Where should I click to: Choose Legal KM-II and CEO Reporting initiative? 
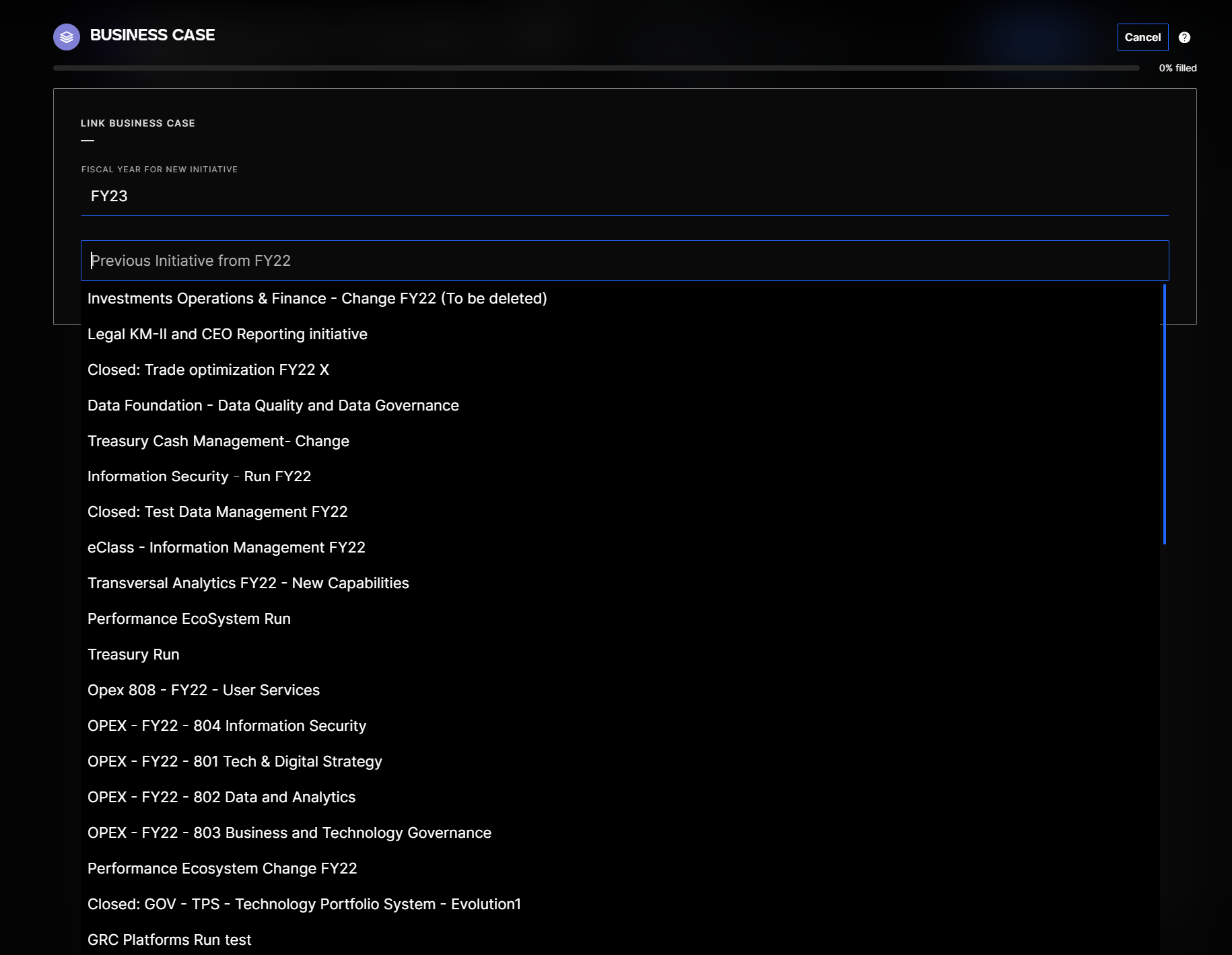point(228,334)
